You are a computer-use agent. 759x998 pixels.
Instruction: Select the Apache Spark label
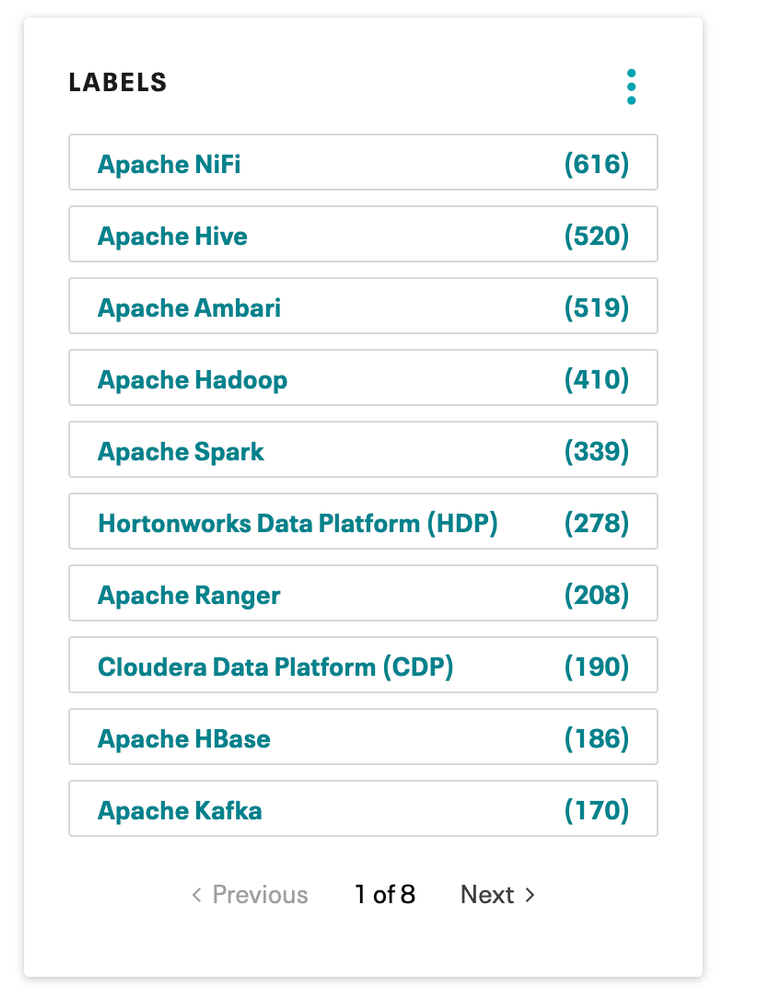point(181,452)
